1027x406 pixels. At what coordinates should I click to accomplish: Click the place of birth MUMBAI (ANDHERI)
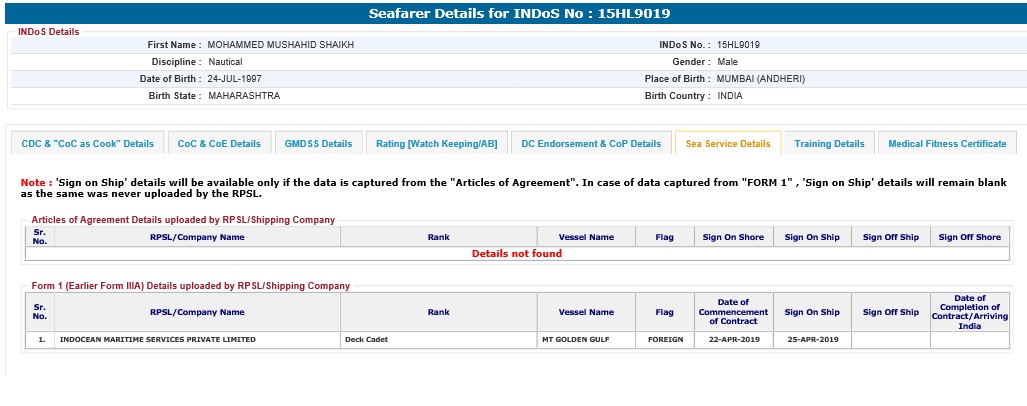click(760, 79)
